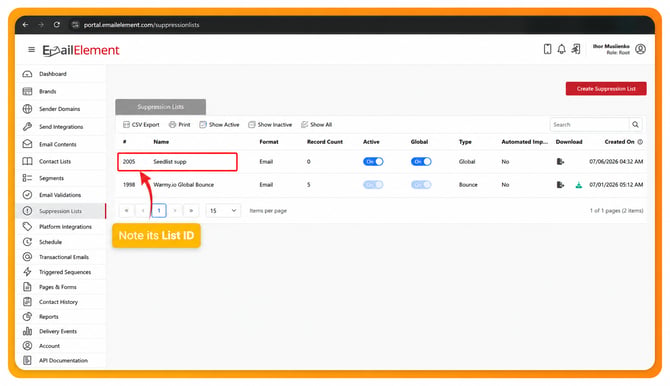This screenshot has height=386, width=670.
Task: Open the items per page dropdown
Action: [223, 210]
